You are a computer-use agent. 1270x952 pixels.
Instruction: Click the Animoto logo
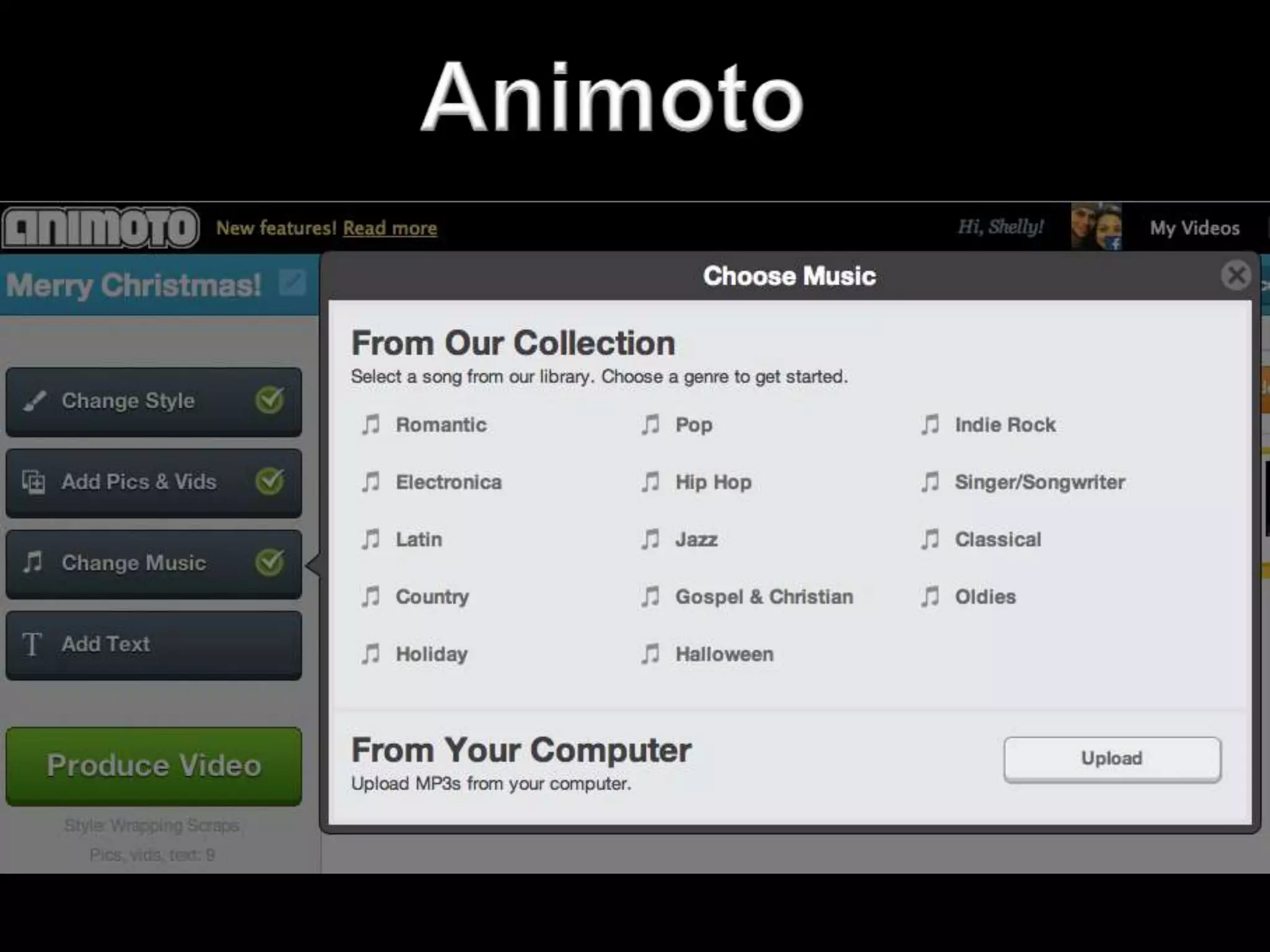[100, 227]
